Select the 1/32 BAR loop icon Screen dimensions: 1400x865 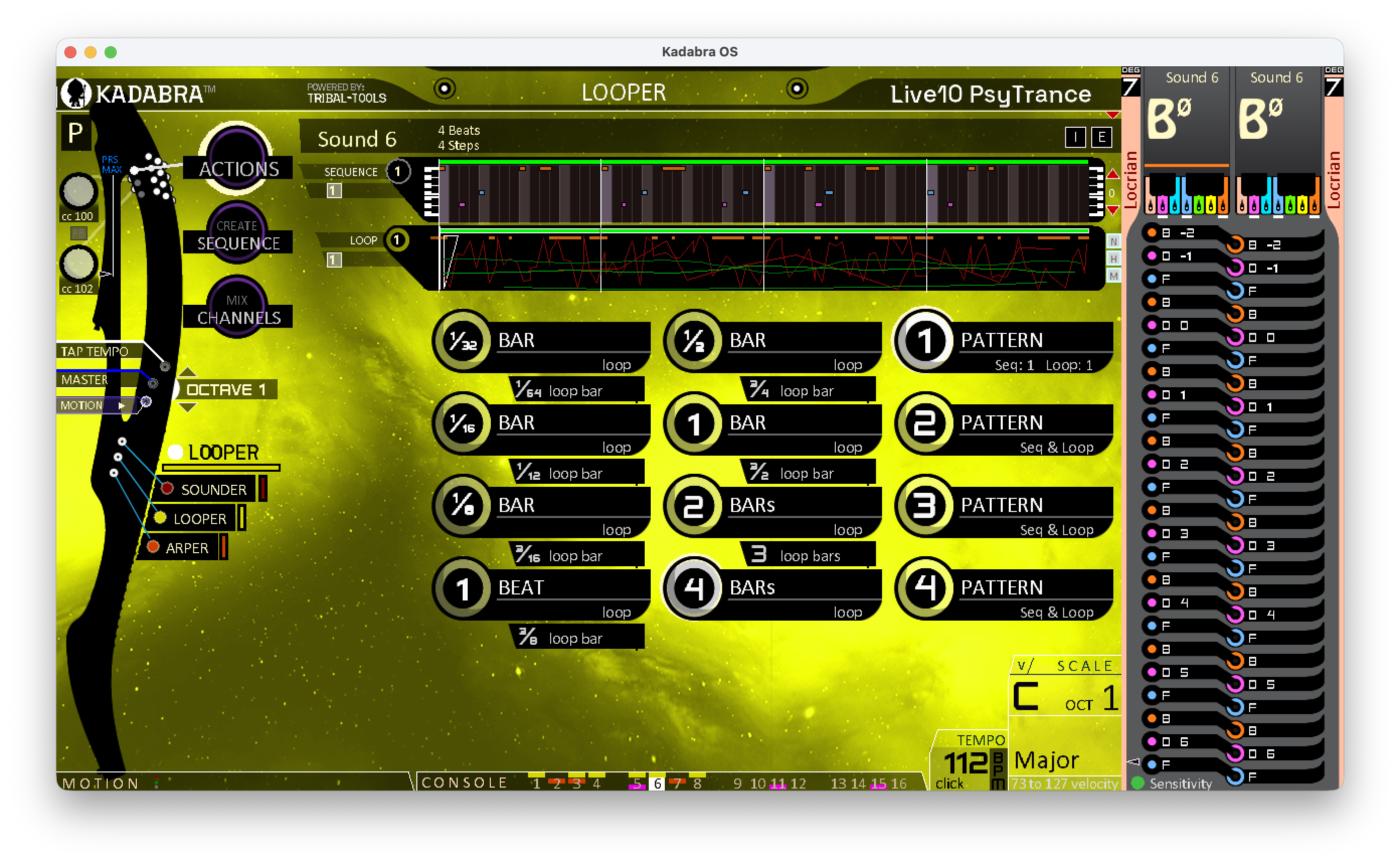coord(463,341)
